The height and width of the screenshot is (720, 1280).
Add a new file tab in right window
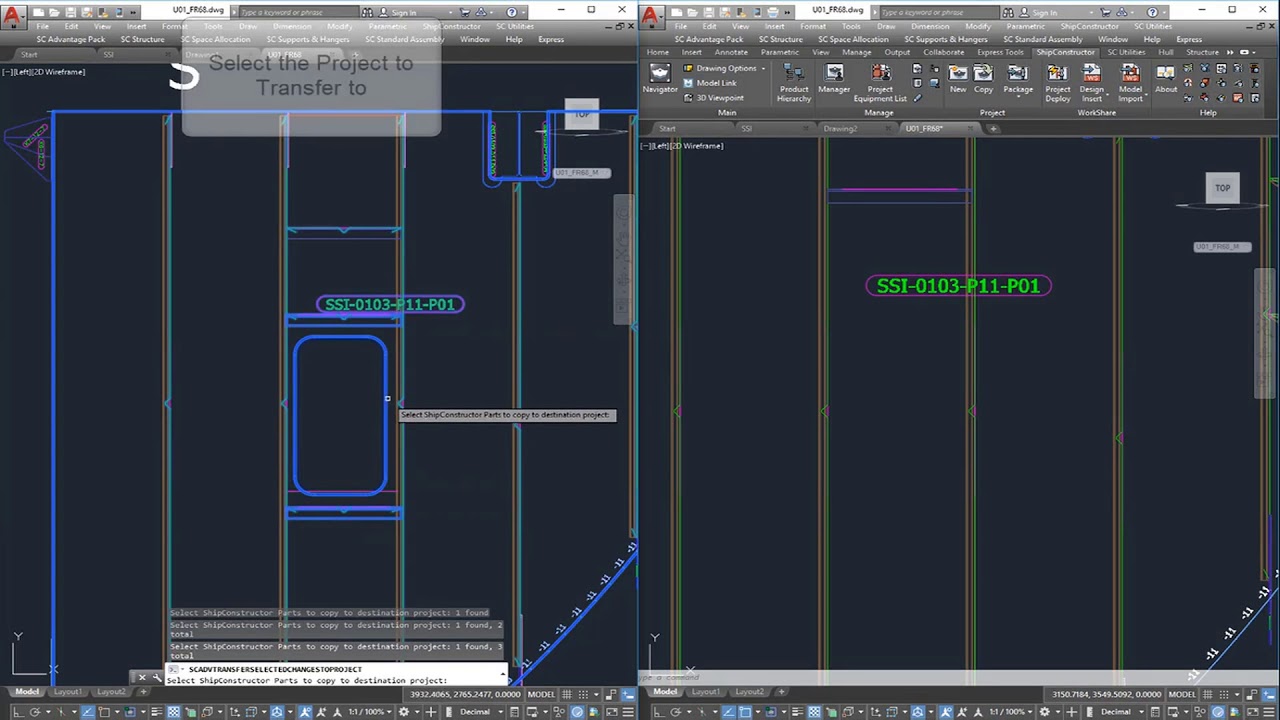(993, 128)
